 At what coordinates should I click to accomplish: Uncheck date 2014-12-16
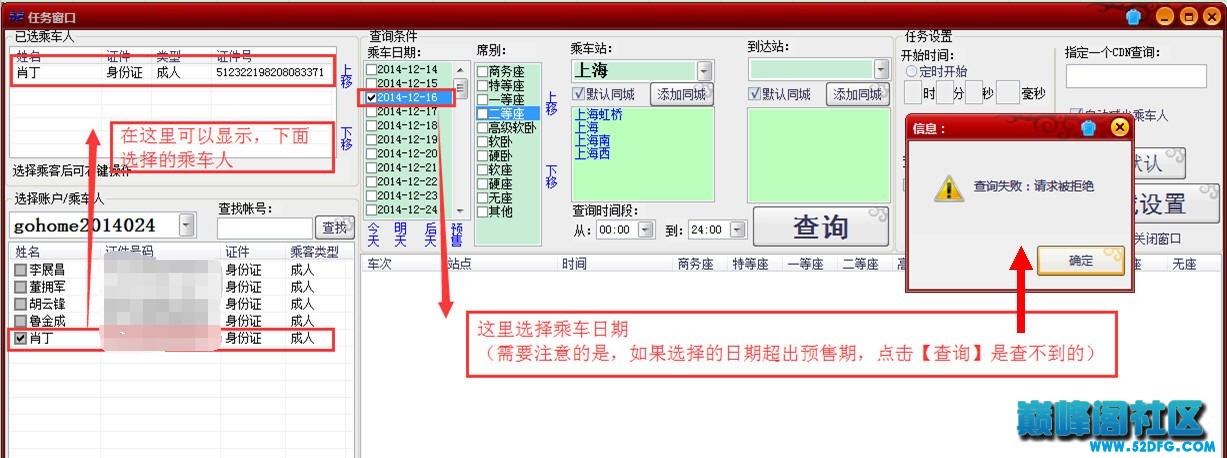pos(372,98)
